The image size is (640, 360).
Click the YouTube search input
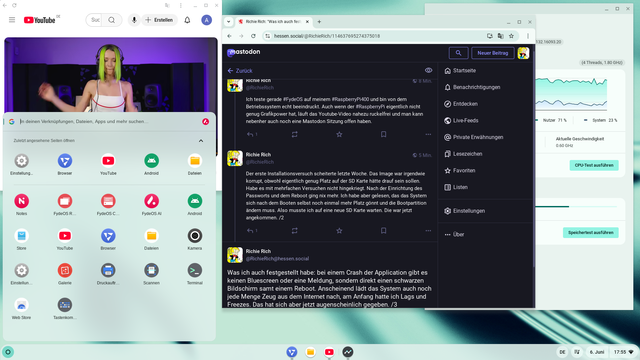coord(96,20)
